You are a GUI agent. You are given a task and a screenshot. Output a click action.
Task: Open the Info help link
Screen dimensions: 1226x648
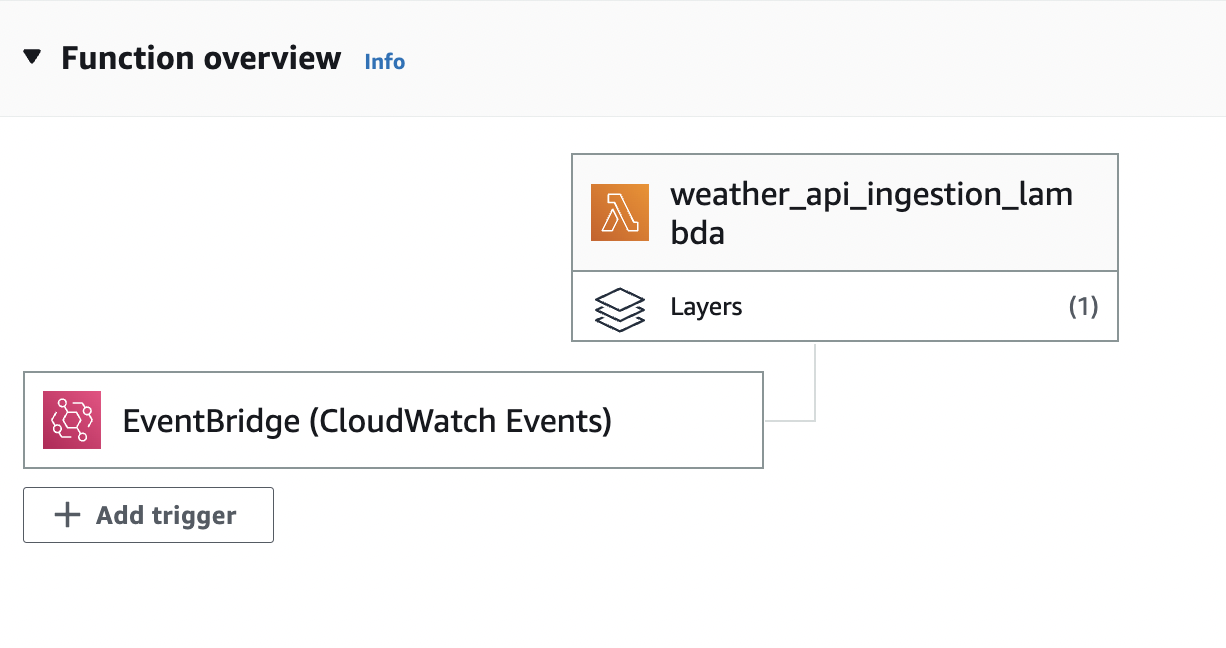tap(384, 61)
